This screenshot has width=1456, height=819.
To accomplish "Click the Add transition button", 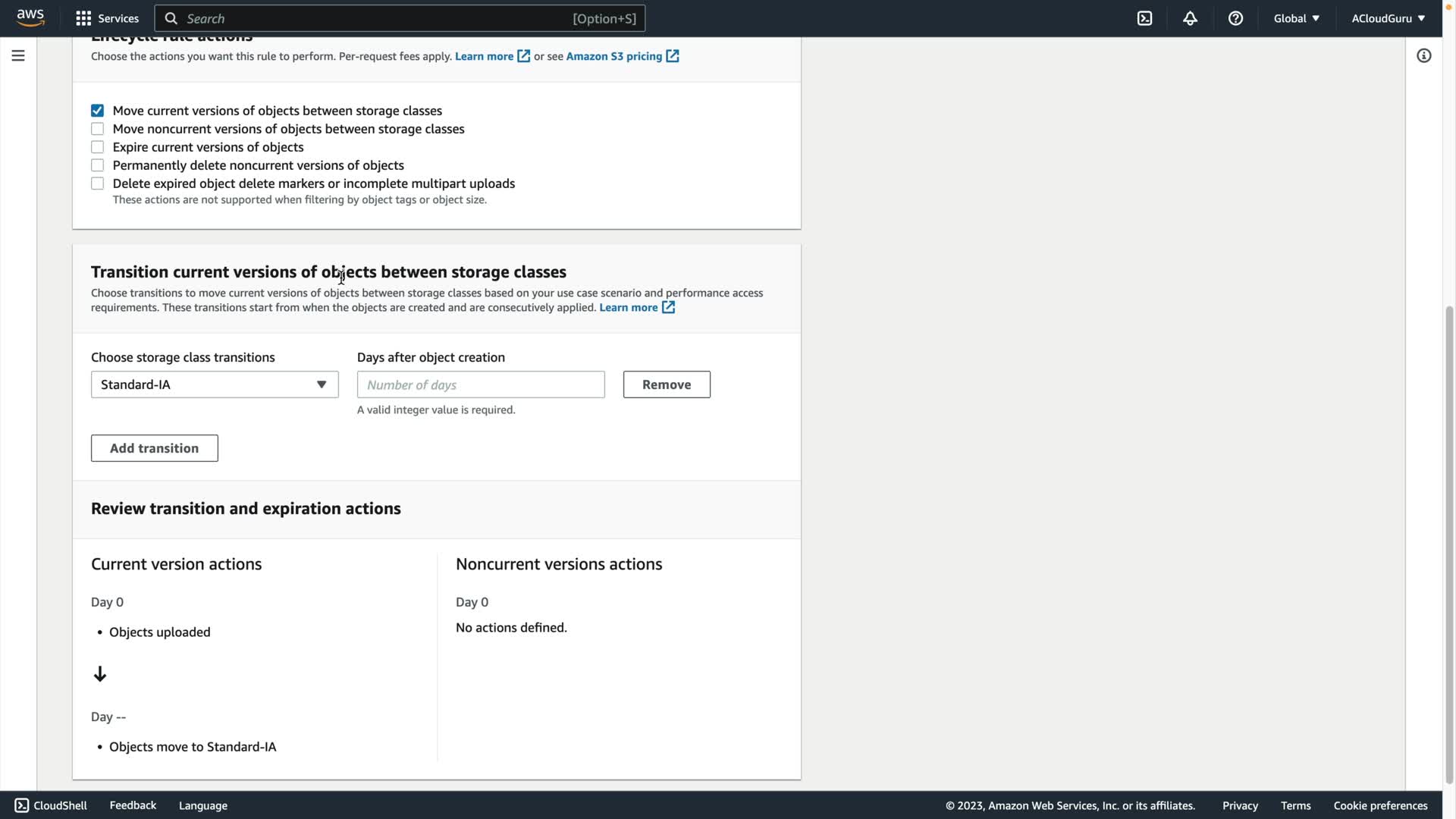I will [x=154, y=448].
